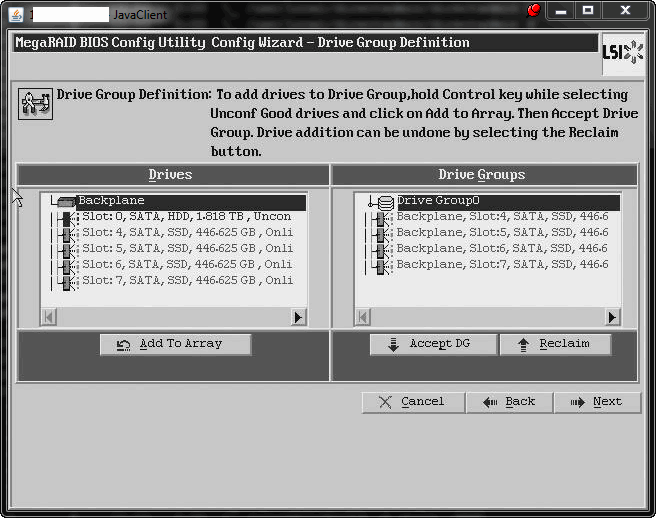The height and width of the screenshot is (518, 656).
Task: Click the Drive Group Definition wizard icon
Action: 35,104
